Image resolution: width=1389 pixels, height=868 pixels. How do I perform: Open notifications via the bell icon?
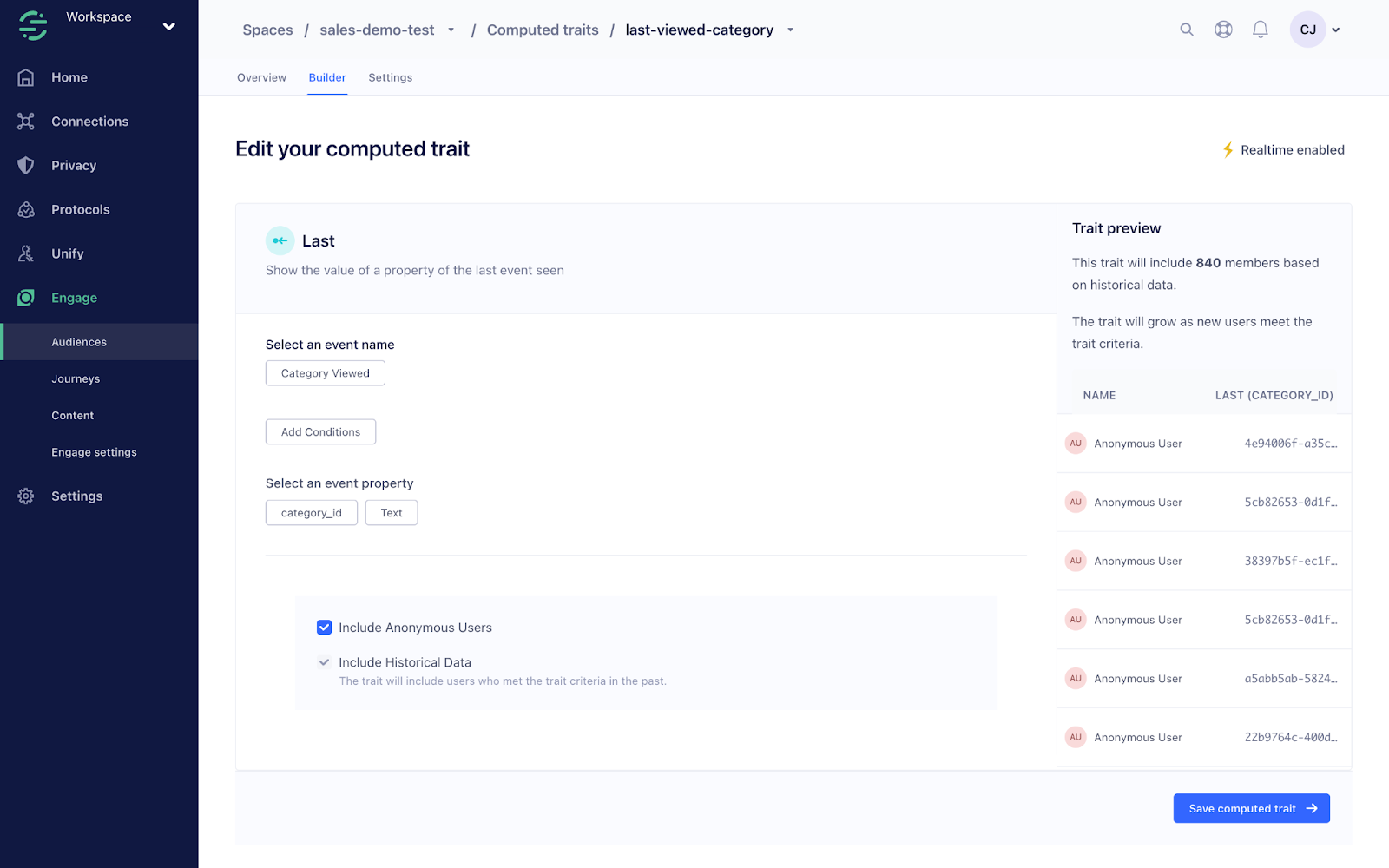(1260, 29)
